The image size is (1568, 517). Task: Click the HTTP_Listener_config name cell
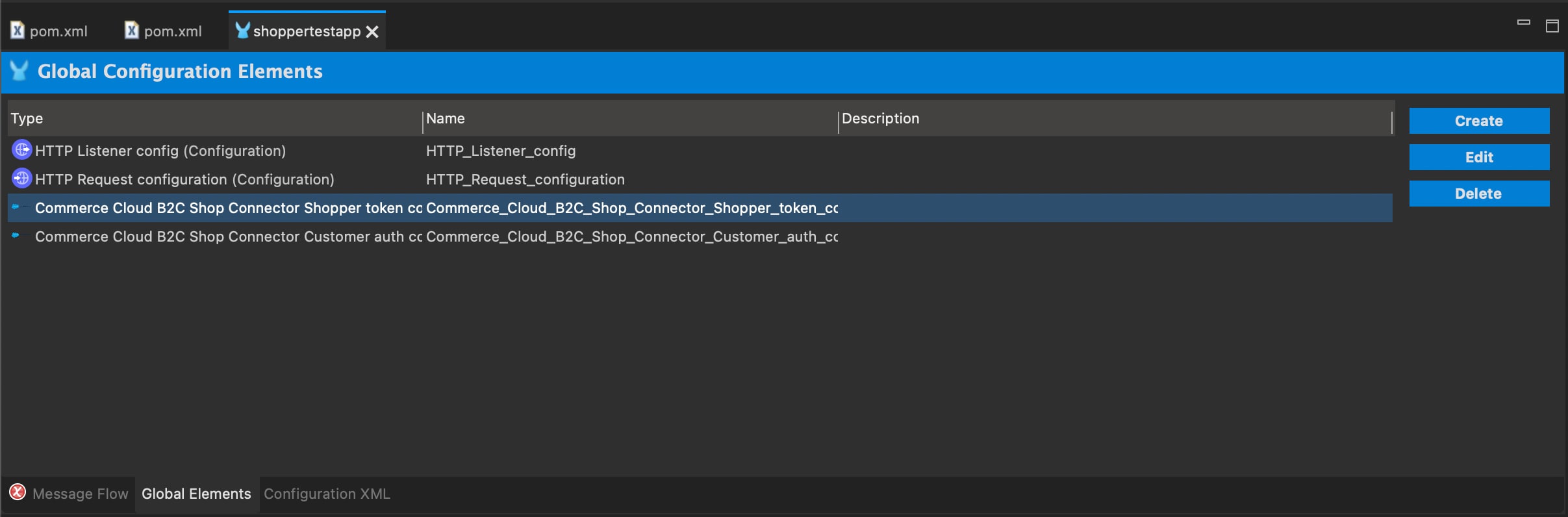click(501, 151)
